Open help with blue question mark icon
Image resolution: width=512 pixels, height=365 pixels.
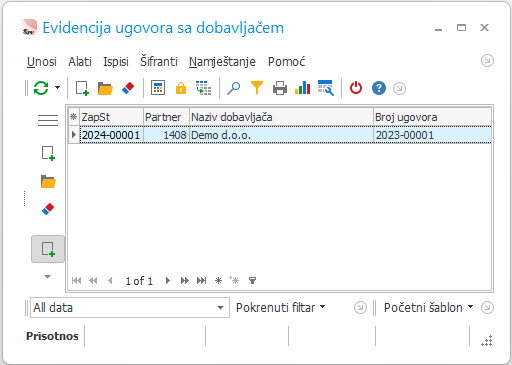coord(379,88)
